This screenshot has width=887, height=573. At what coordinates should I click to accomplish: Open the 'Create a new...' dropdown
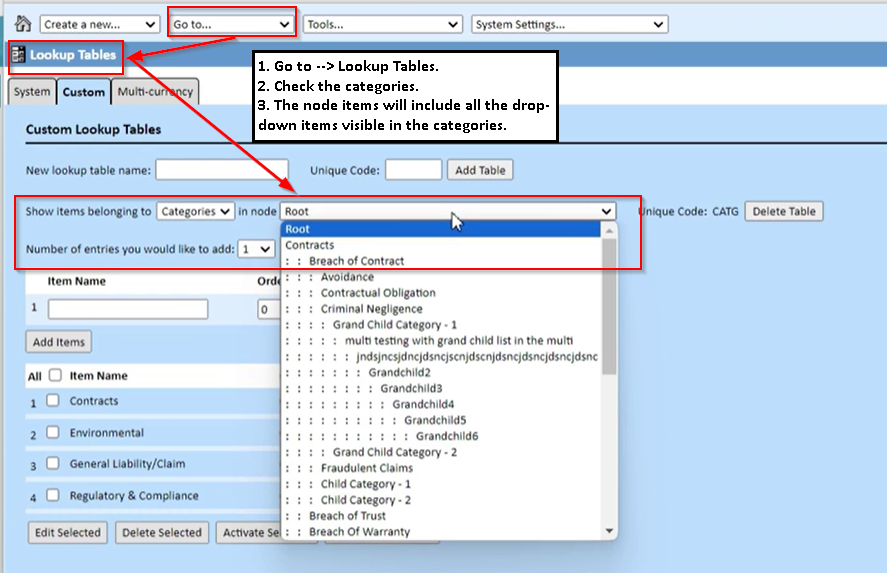(99, 24)
